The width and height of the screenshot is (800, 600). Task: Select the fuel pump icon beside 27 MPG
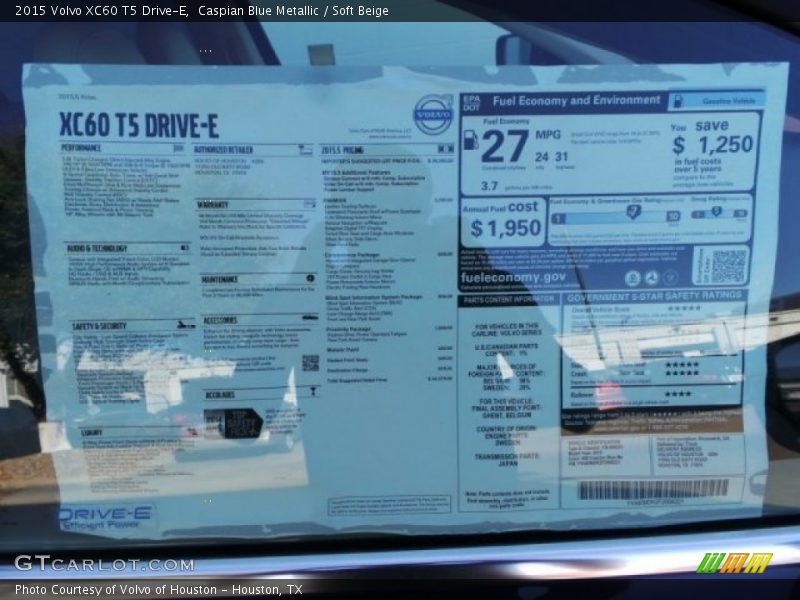[471, 141]
